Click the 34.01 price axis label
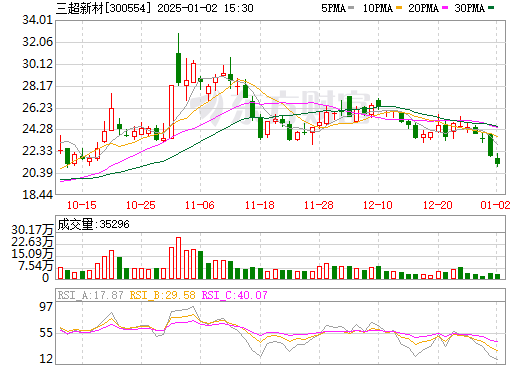 point(38,20)
